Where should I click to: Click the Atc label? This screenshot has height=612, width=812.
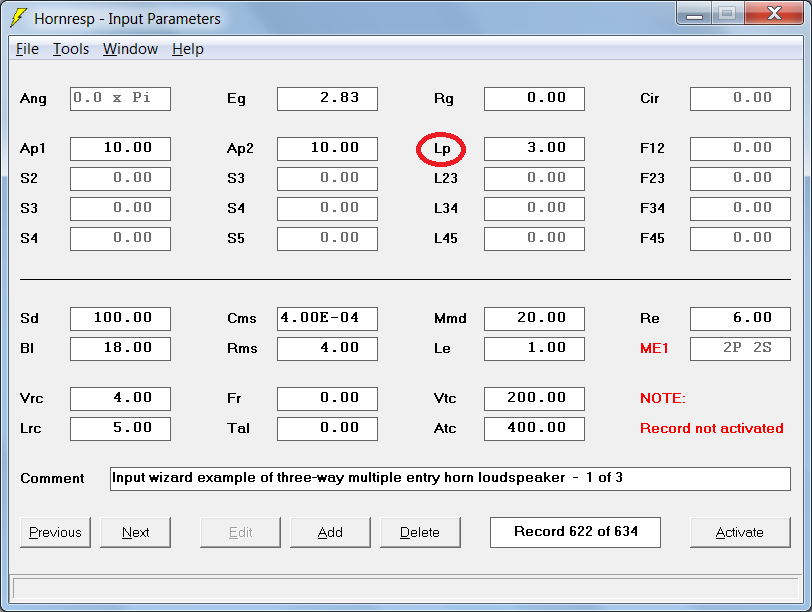click(x=445, y=428)
